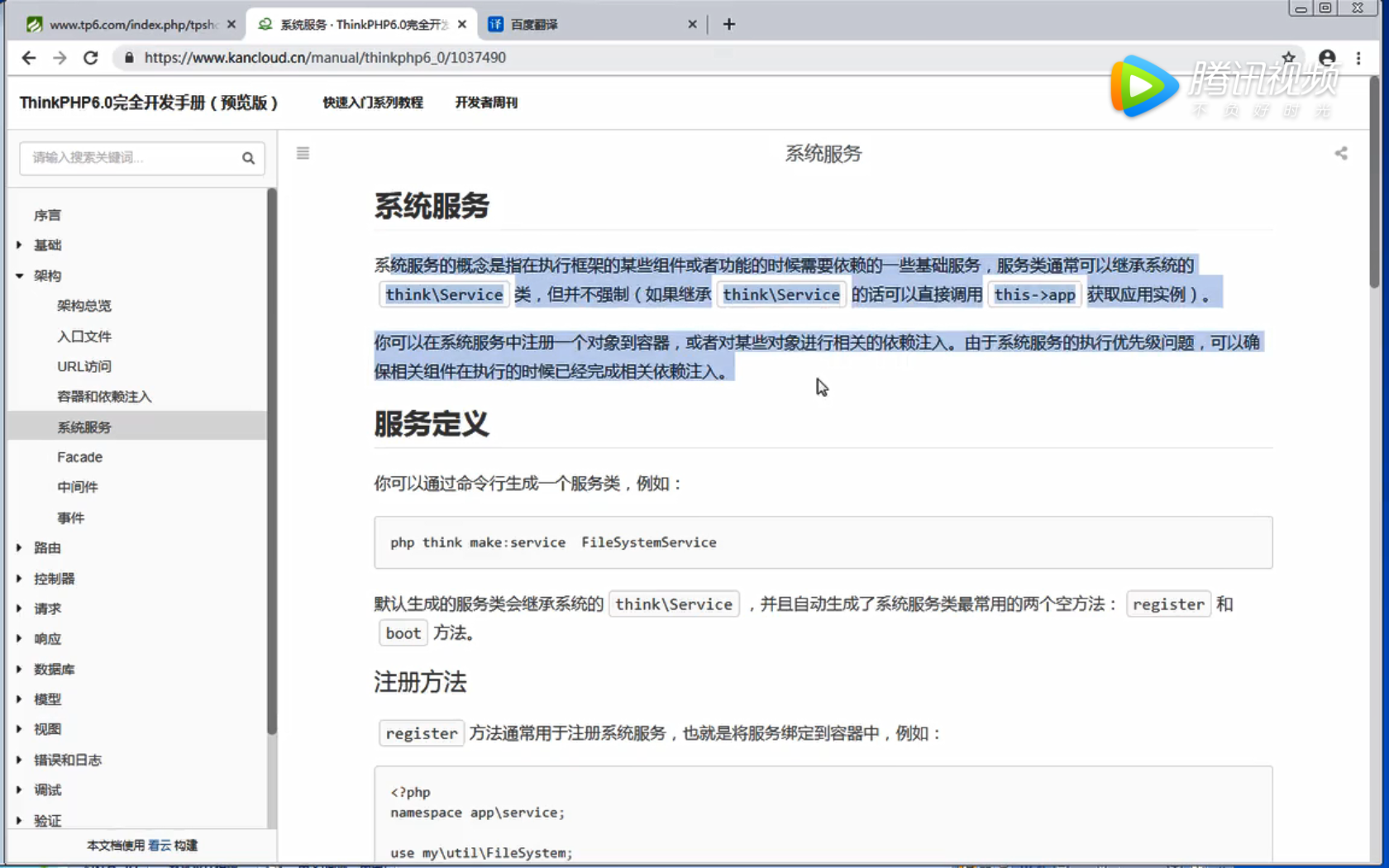Click the padlock site security icon

[x=129, y=58]
